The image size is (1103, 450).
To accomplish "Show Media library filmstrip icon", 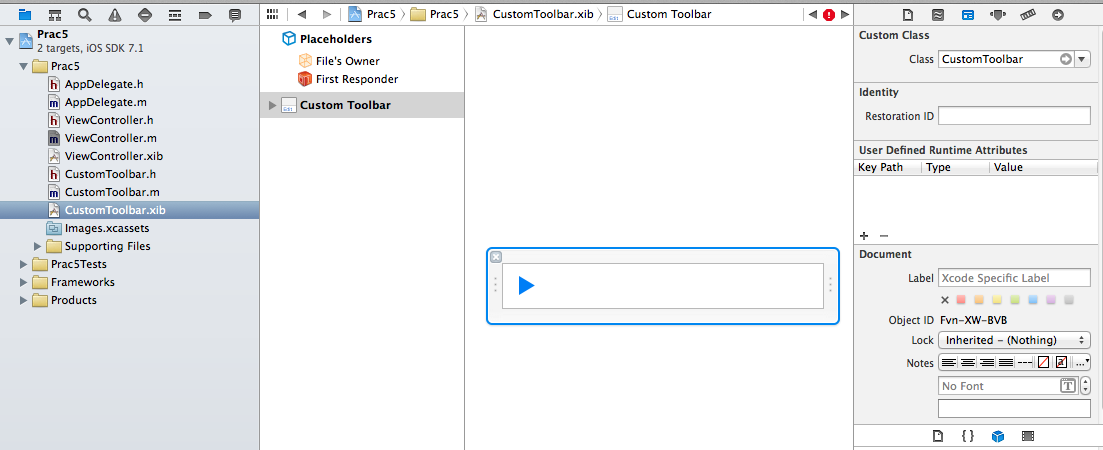I will coord(1028,436).
